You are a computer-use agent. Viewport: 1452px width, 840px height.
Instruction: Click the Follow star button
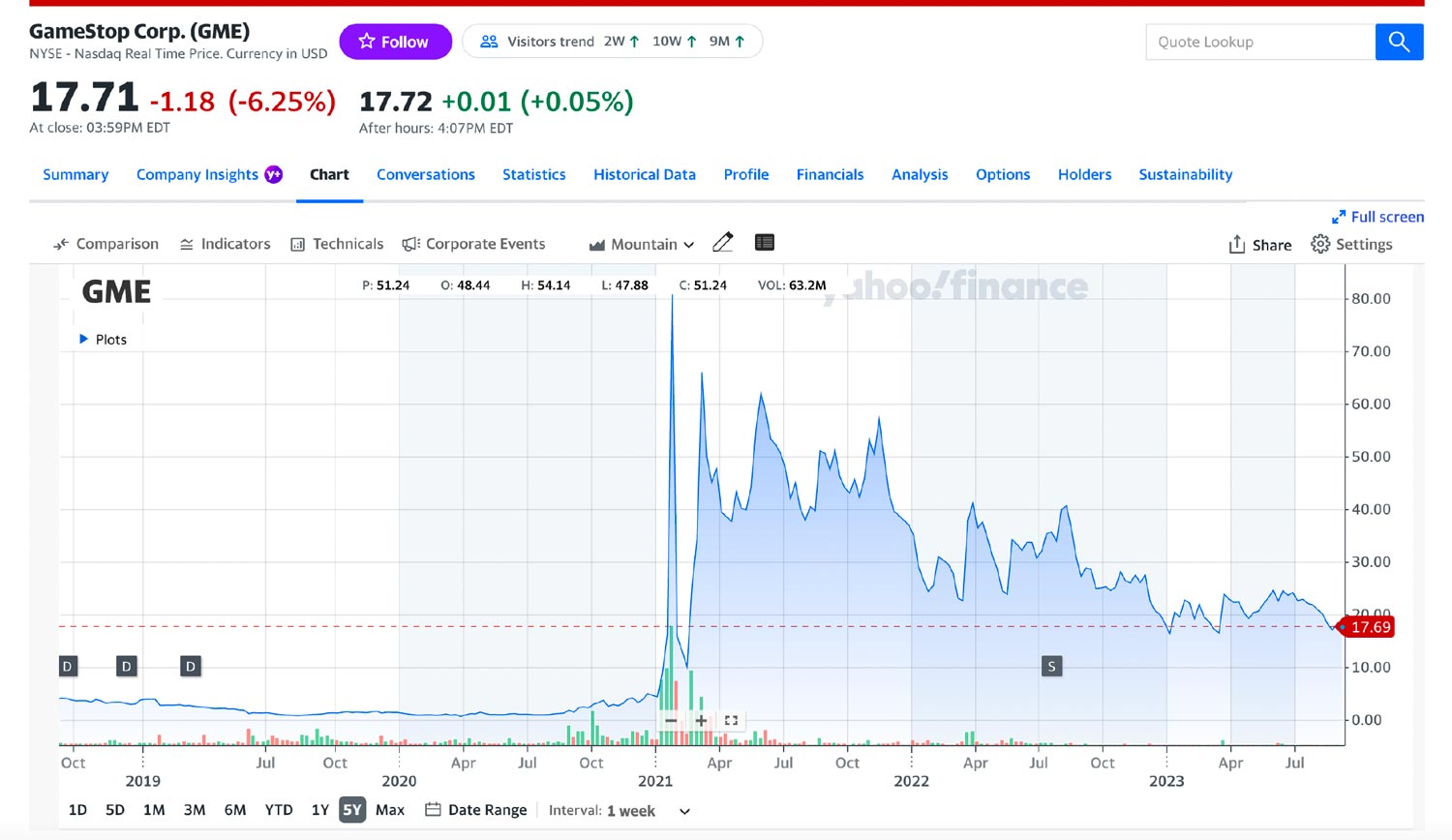click(x=395, y=42)
